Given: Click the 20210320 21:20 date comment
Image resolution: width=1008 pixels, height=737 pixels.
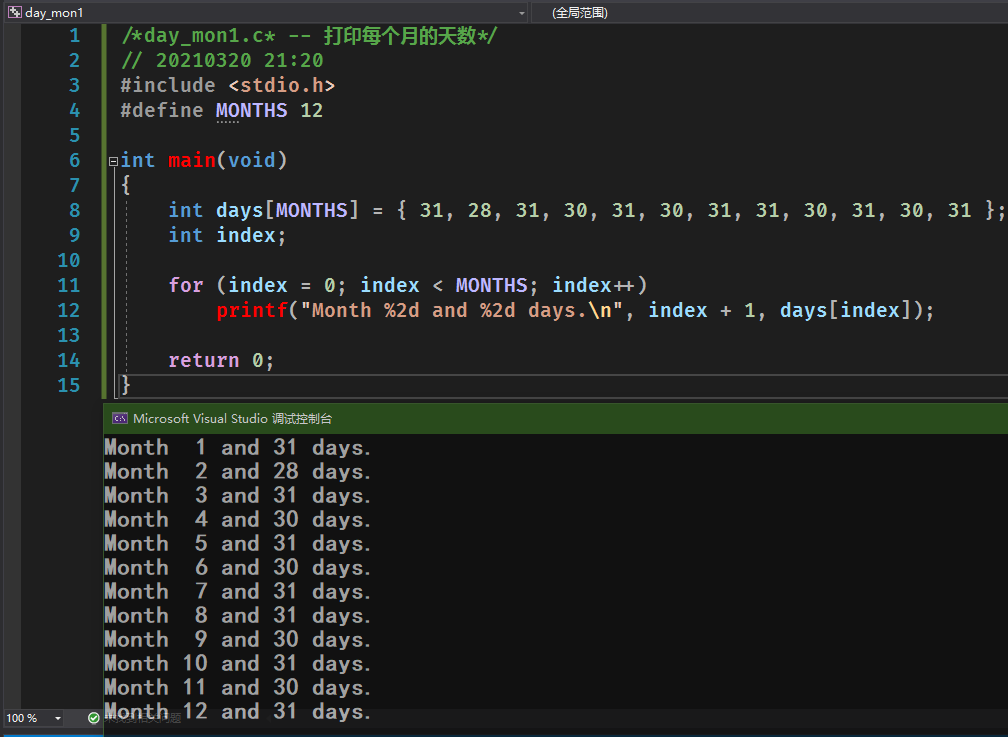Looking at the screenshot, I should (222, 60).
